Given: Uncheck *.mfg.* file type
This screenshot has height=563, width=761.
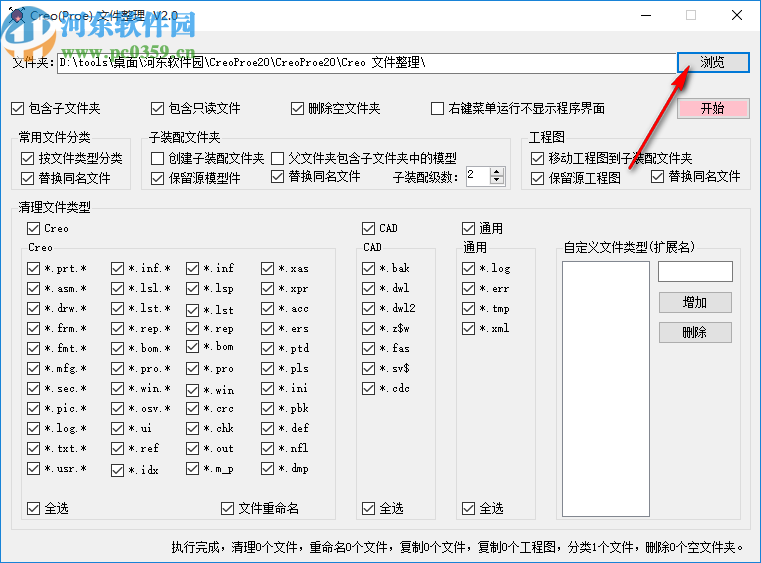Looking at the screenshot, I should click(x=33, y=368).
